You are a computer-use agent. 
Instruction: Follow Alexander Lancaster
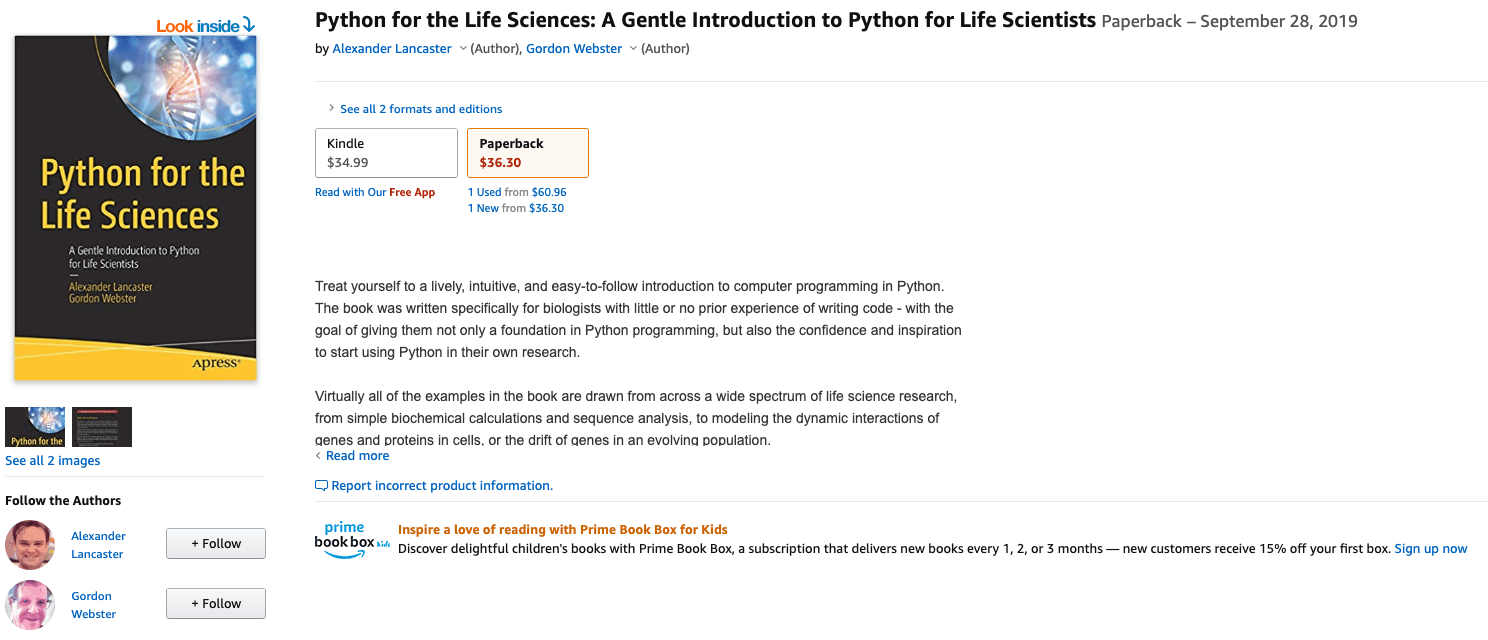coord(216,544)
